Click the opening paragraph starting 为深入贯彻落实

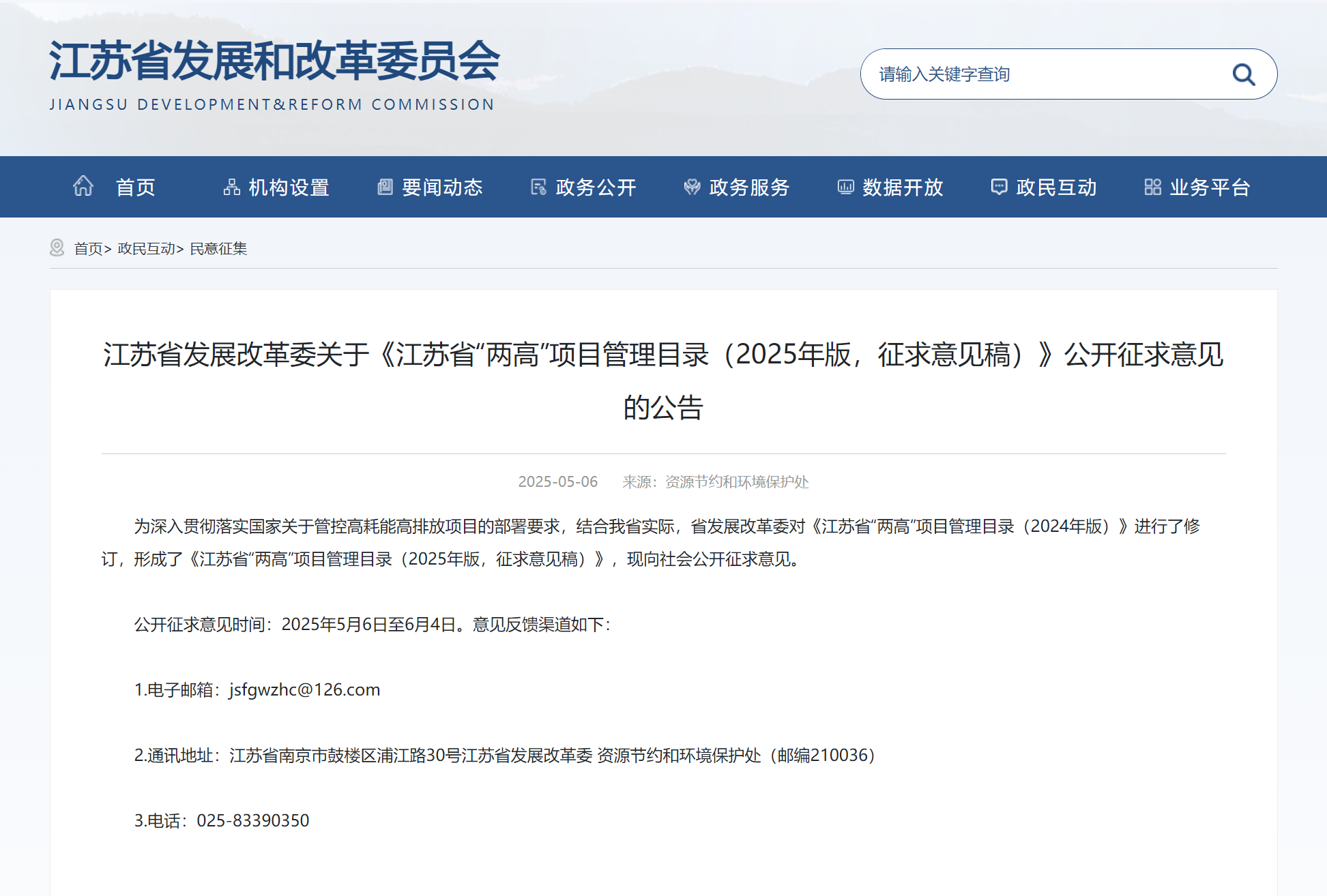tap(651, 542)
